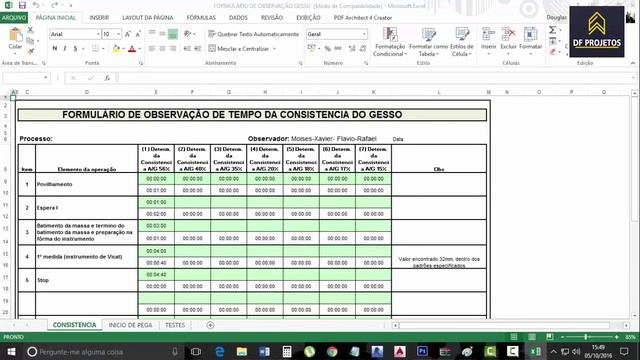Toggle bold N formatting
The height and width of the screenshot is (360, 640).
click(x=55, y=49)
